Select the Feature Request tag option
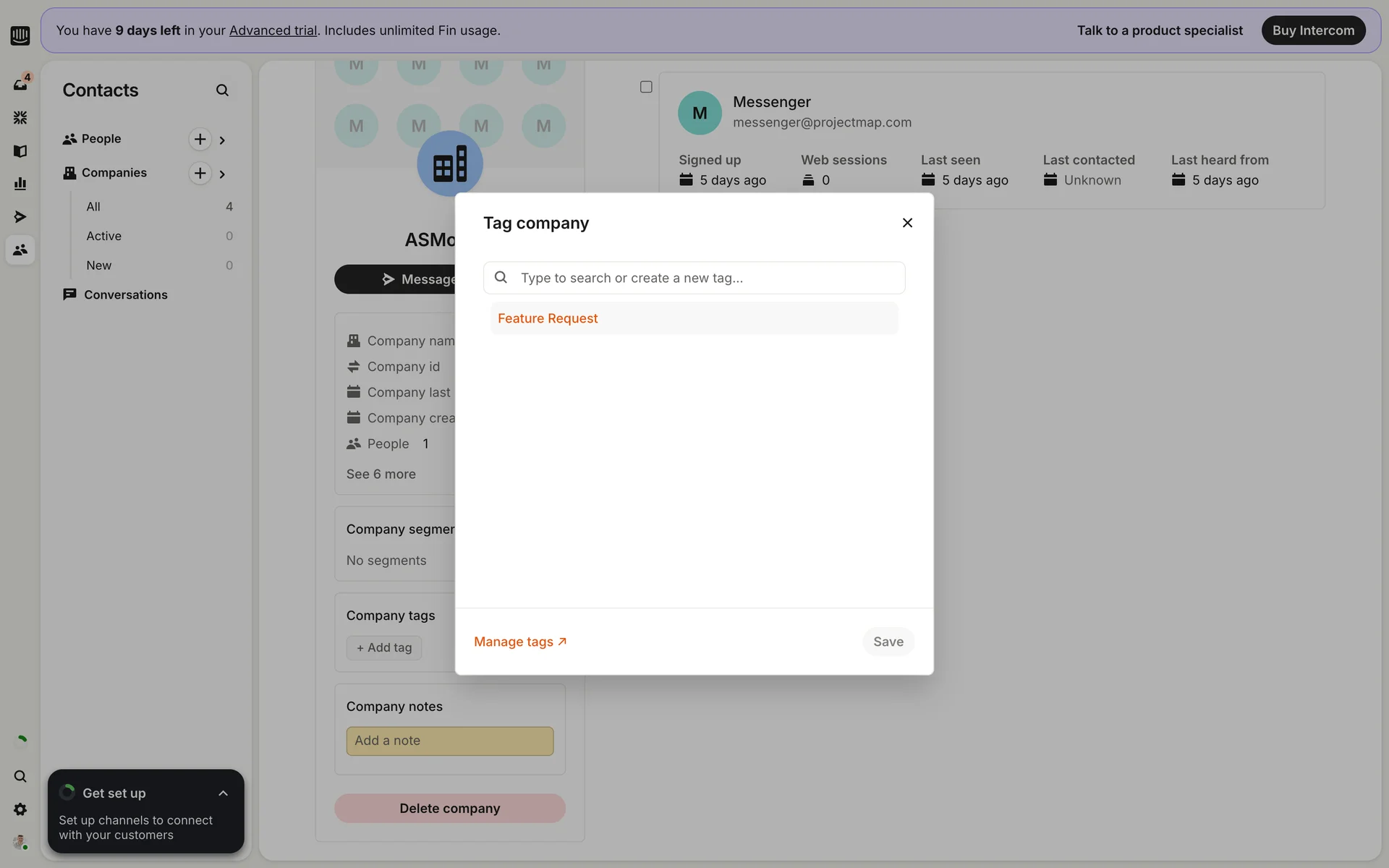Screen dimensions: 1389x868 [548, 318]
